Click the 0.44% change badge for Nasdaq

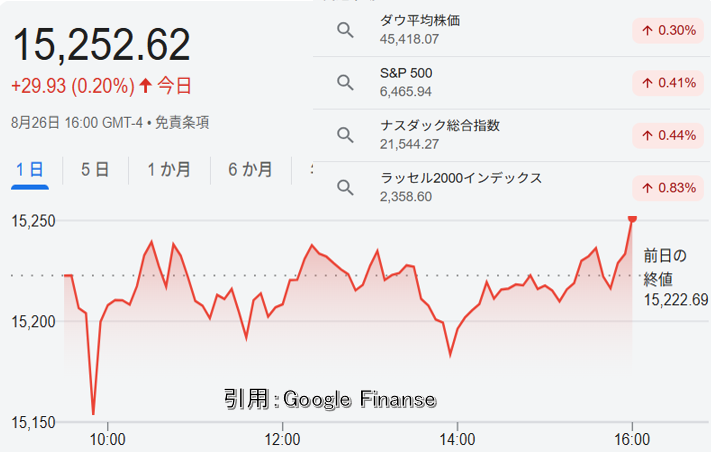(668, 135)
